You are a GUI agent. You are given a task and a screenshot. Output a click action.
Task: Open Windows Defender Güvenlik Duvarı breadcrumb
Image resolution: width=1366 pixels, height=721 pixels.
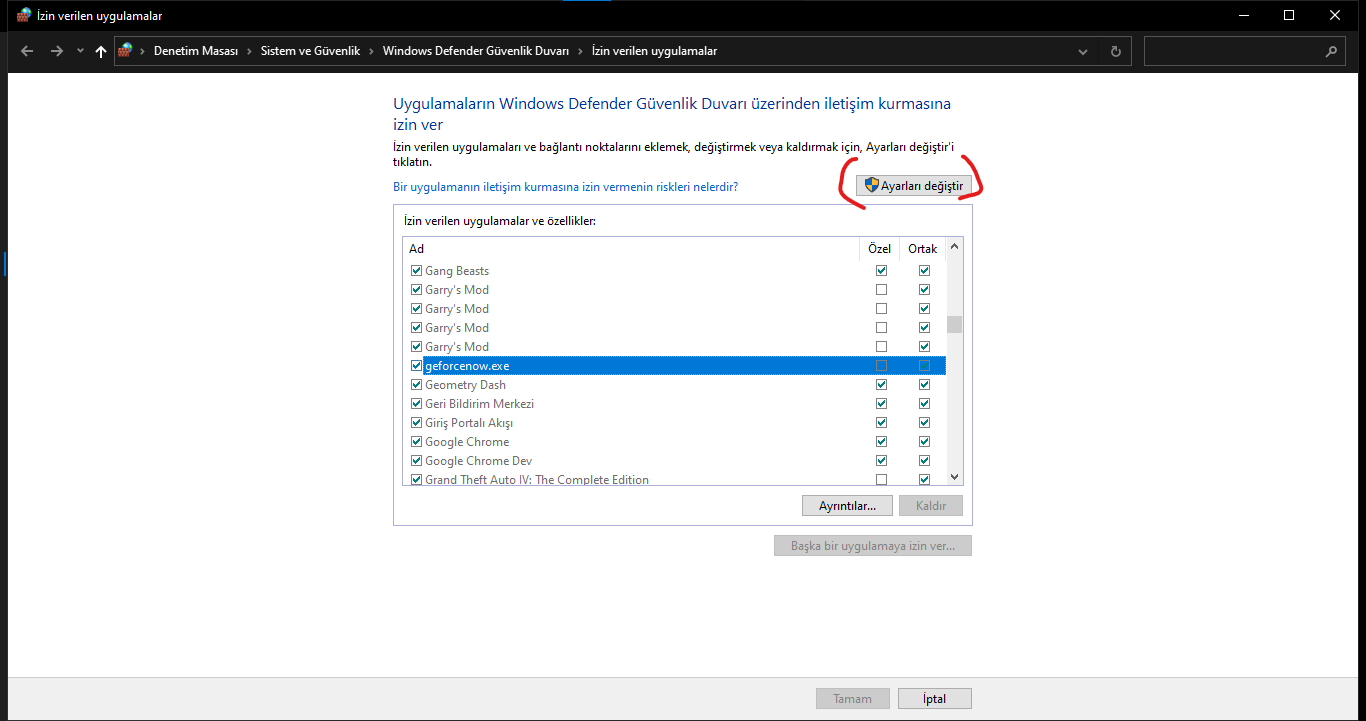pos(476,51)
